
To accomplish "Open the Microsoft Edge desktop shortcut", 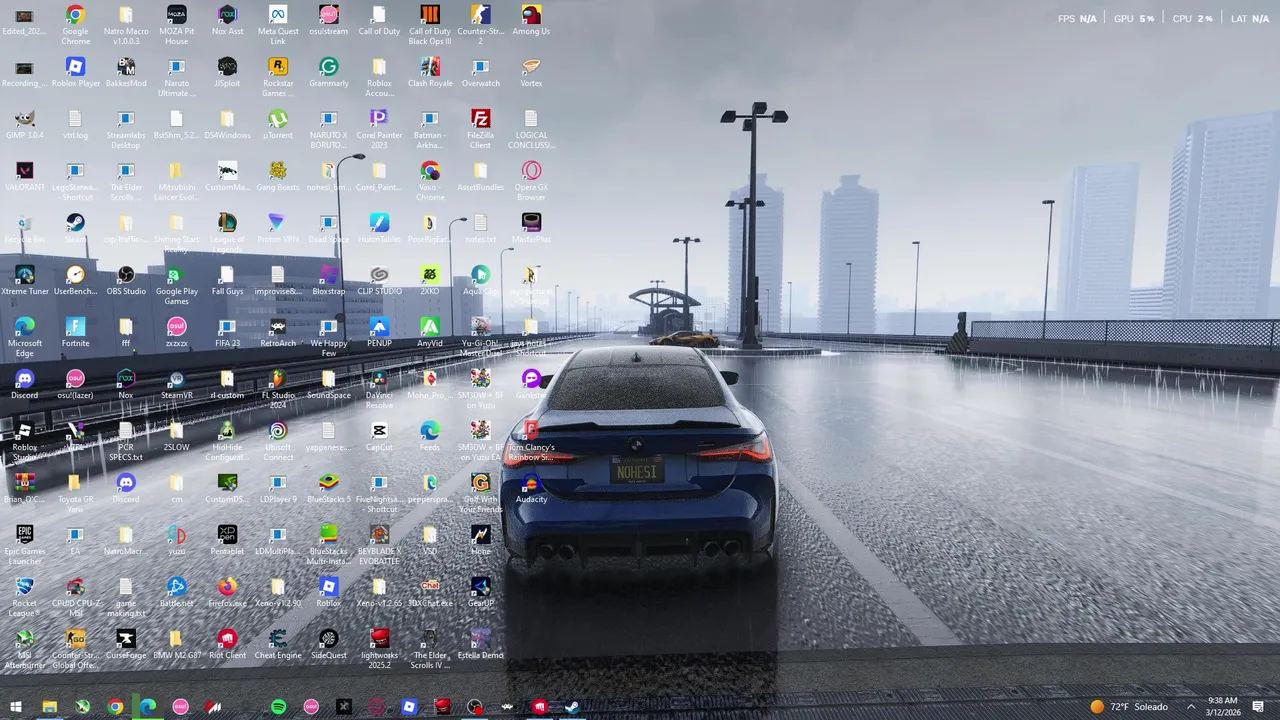I will [x=24, y=337].
